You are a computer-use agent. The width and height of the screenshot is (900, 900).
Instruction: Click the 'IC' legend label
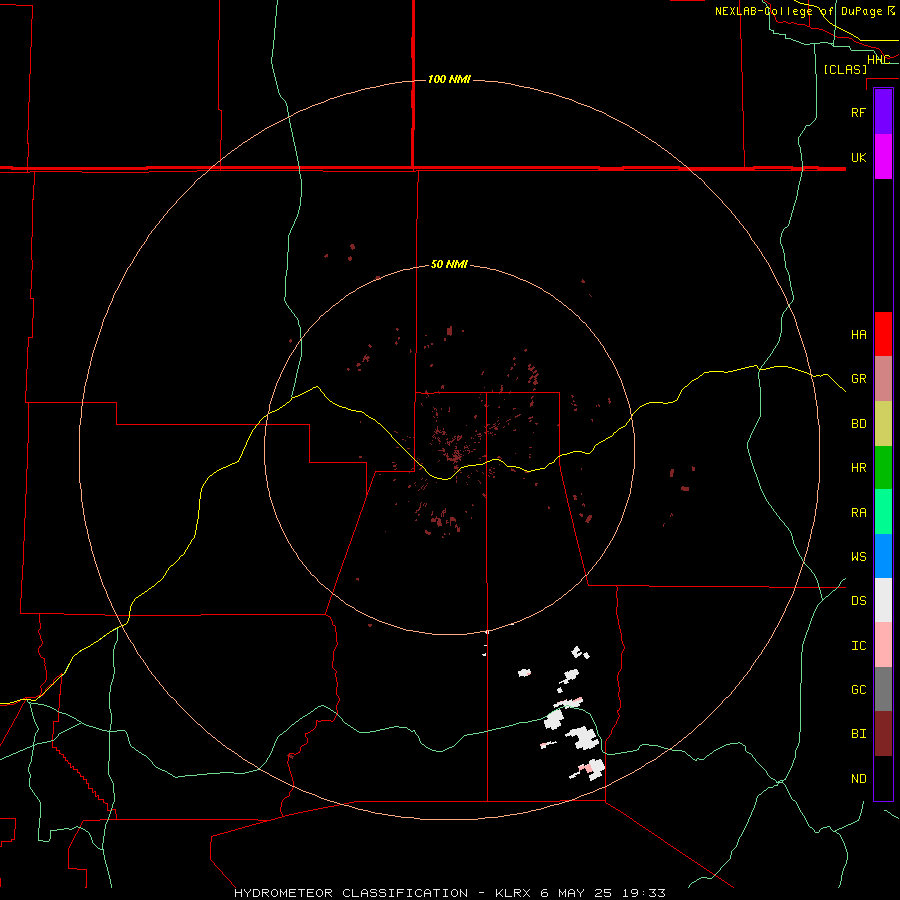point(859,646)
